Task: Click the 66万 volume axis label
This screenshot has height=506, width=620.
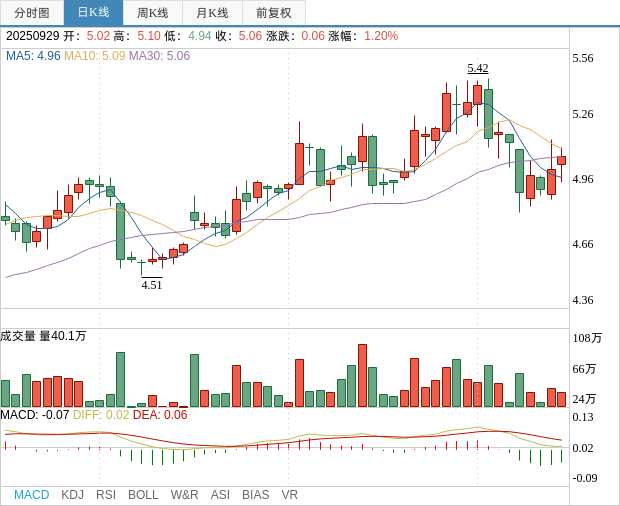Action: (x=584, y=369)
